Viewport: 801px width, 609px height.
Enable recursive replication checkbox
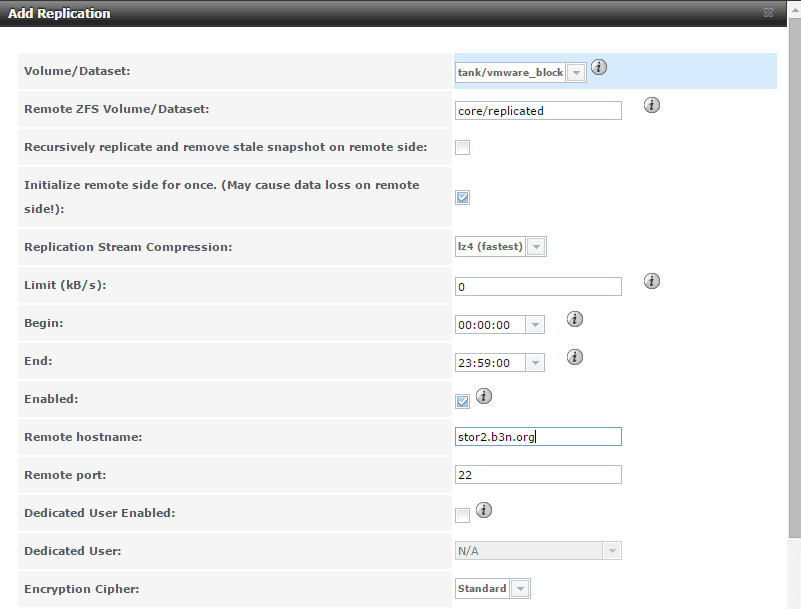pos(462,148)
